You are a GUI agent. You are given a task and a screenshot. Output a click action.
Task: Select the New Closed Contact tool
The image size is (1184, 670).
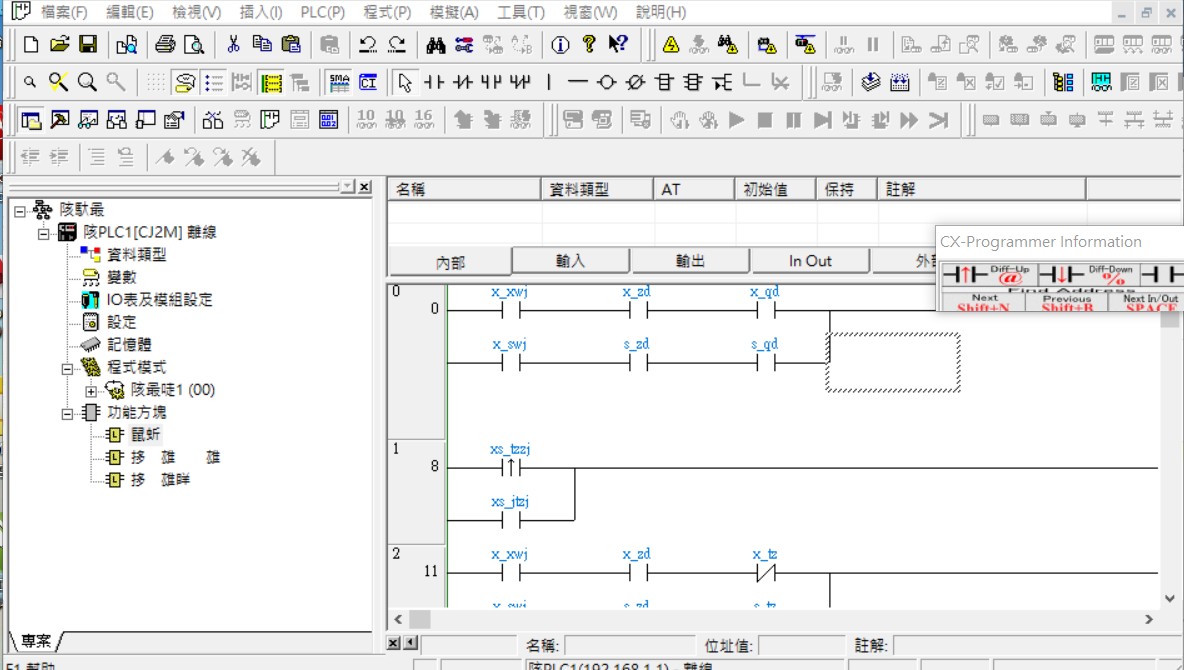(462, 82)
